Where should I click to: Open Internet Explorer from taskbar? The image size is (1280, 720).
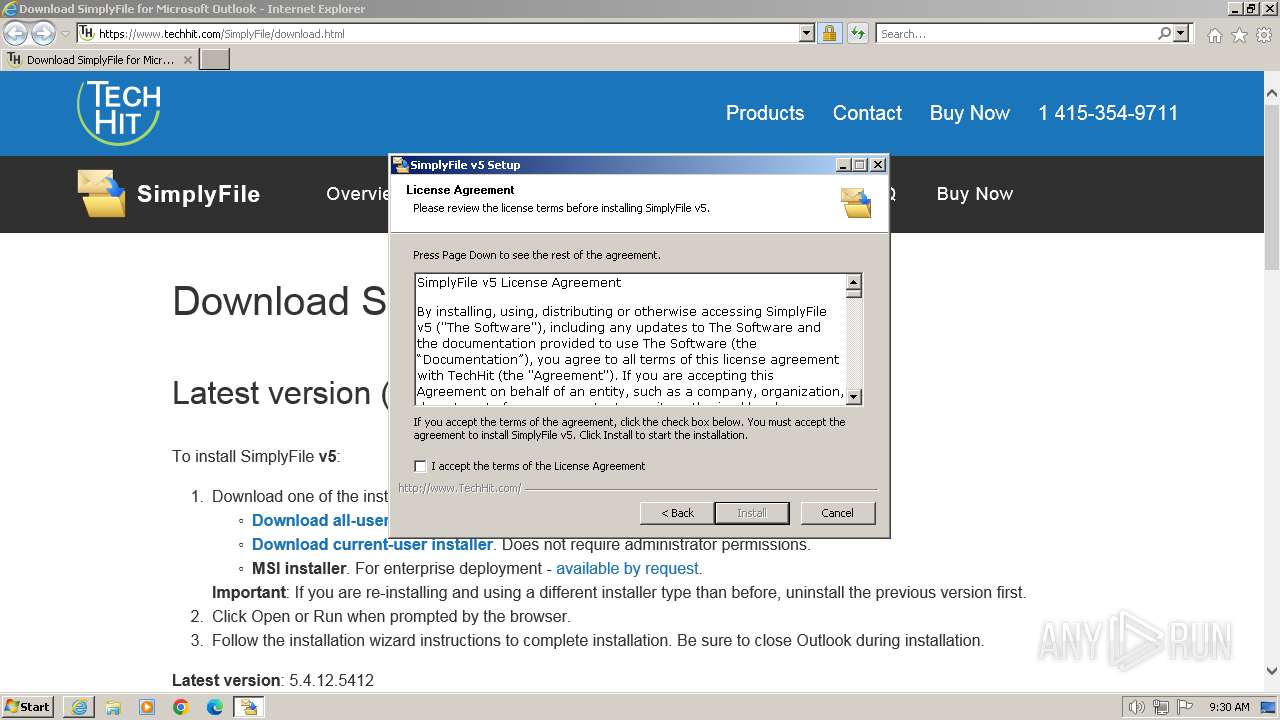[79, 707]
